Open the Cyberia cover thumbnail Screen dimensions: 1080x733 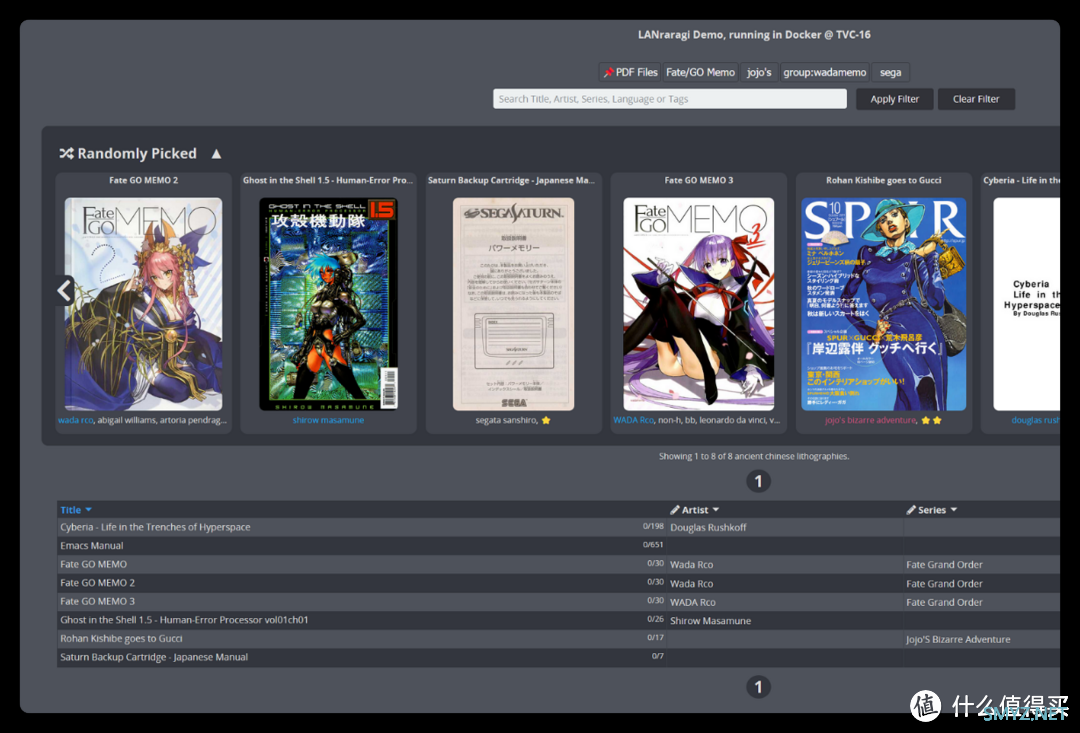[x=1026, y=304]
